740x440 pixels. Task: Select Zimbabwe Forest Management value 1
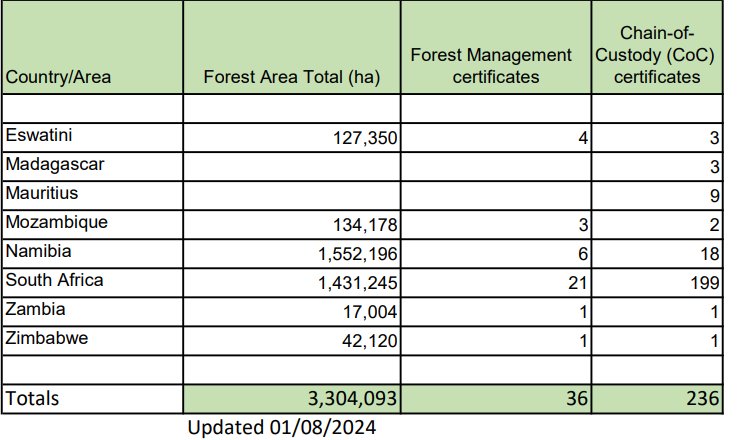[583, 341]
